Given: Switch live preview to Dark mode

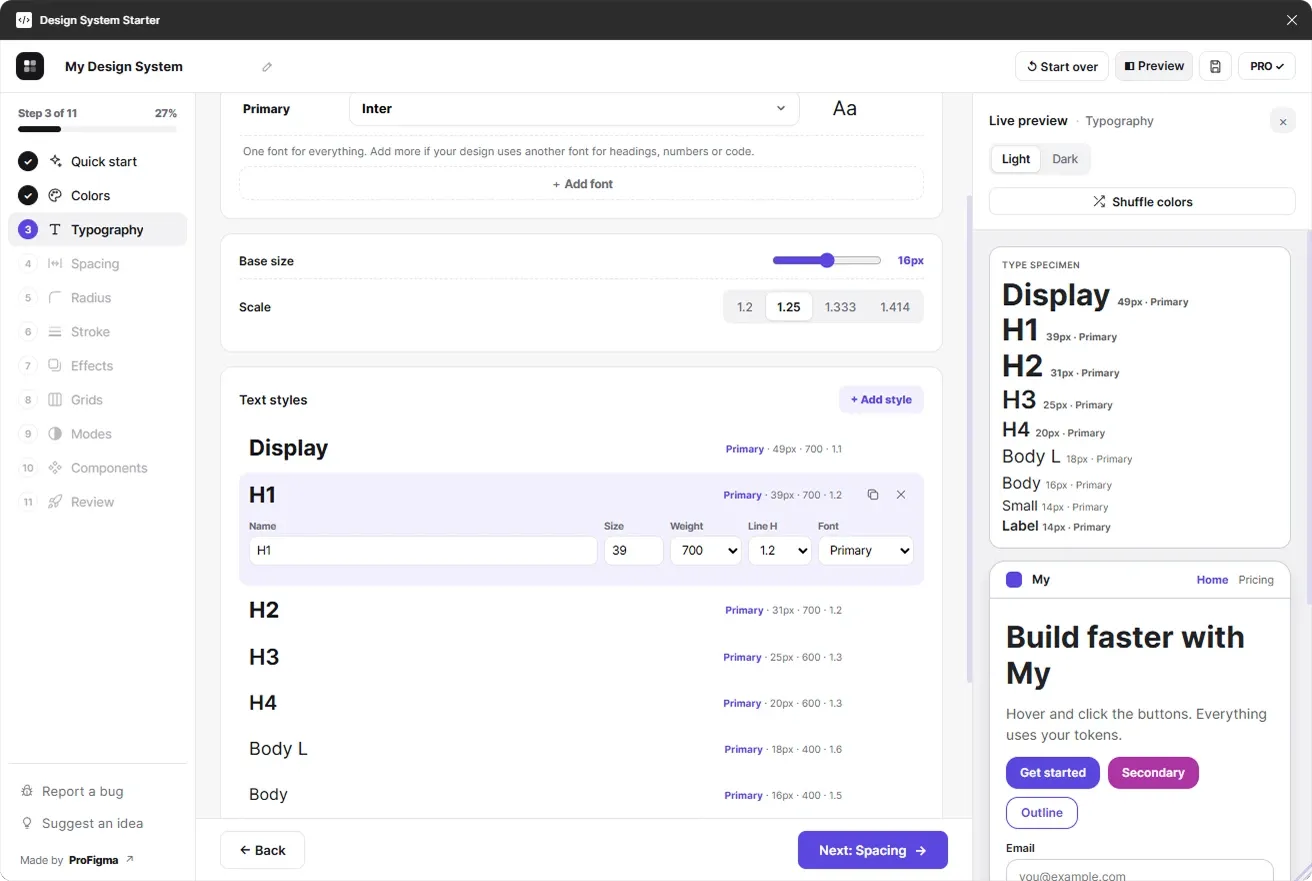Looking at the screenshot, I should (x=1065, y=159).
